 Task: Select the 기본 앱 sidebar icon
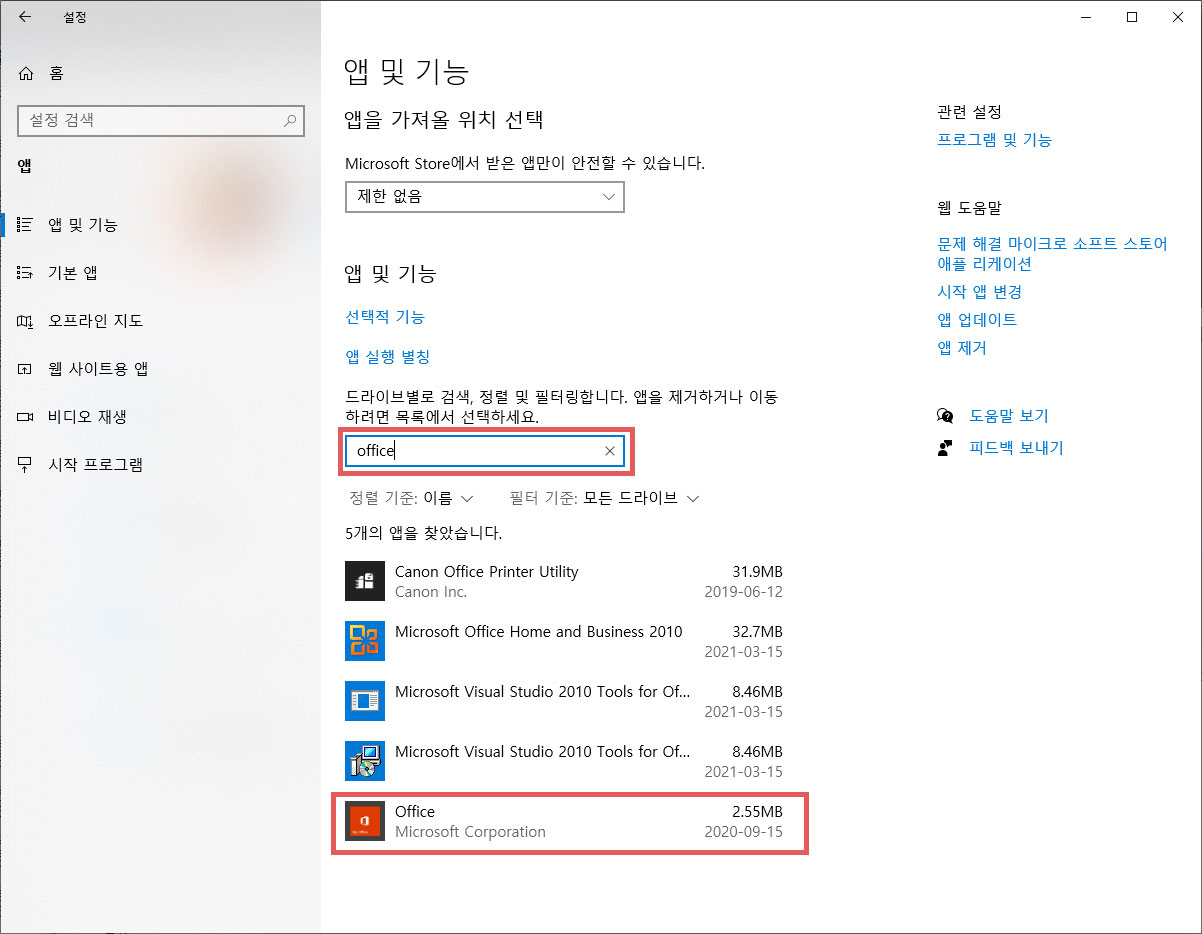[x=26, y=273]
